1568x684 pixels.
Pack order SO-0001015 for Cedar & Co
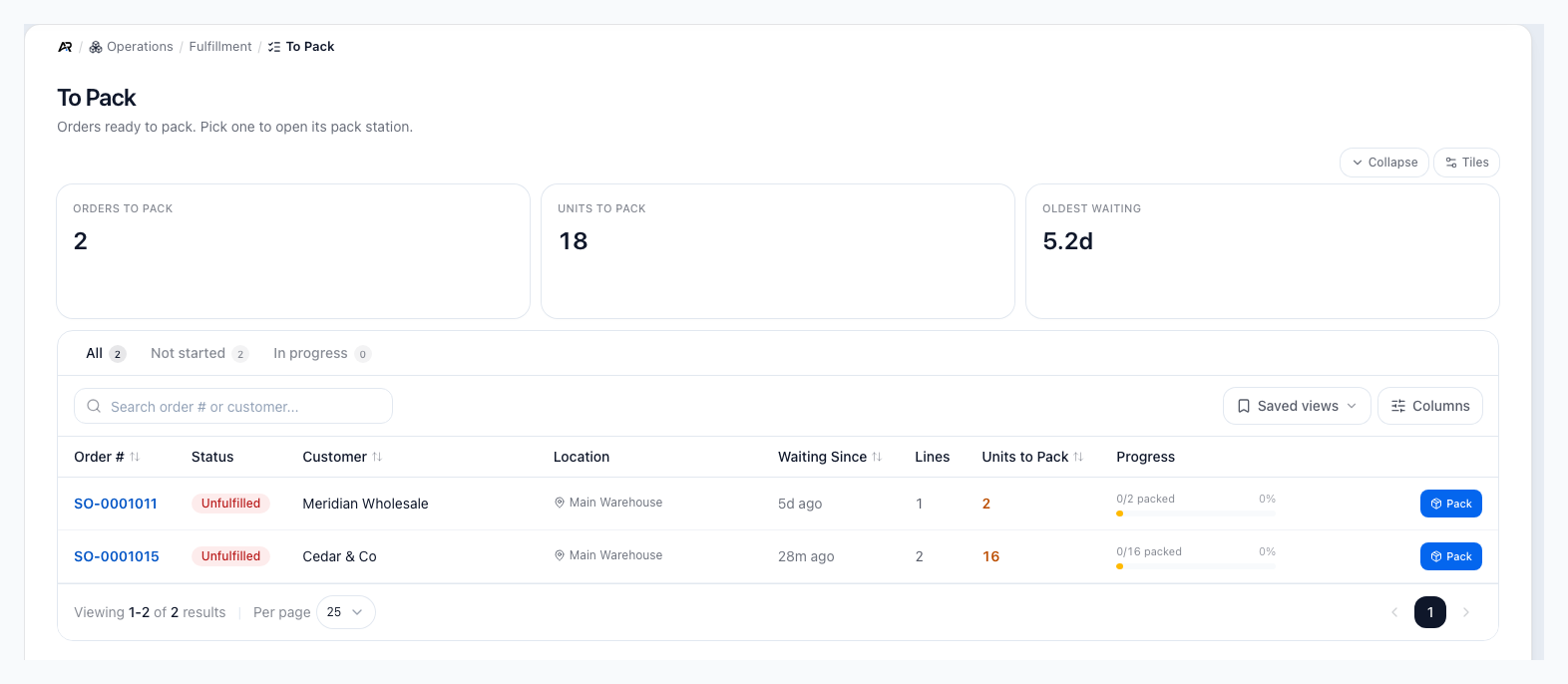point(1451,556)
